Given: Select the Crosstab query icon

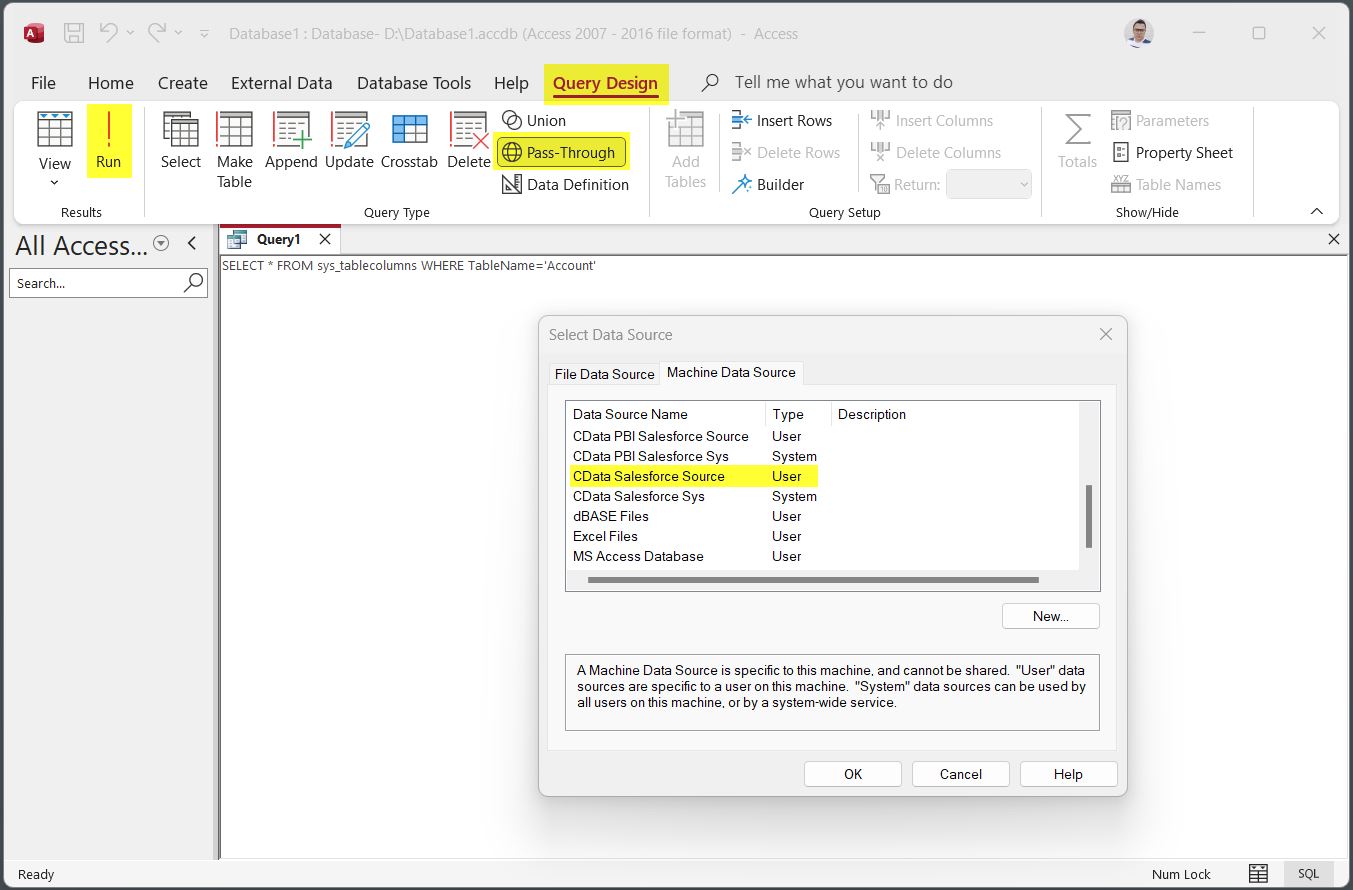Looking at the screenshot, I should [x=409, y=141].
